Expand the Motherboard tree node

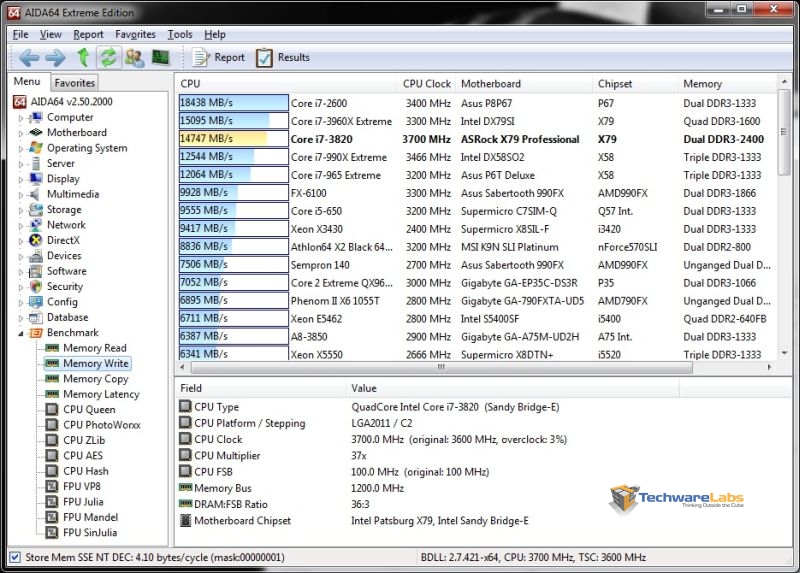pyautogui.click(x=21, y=134)
